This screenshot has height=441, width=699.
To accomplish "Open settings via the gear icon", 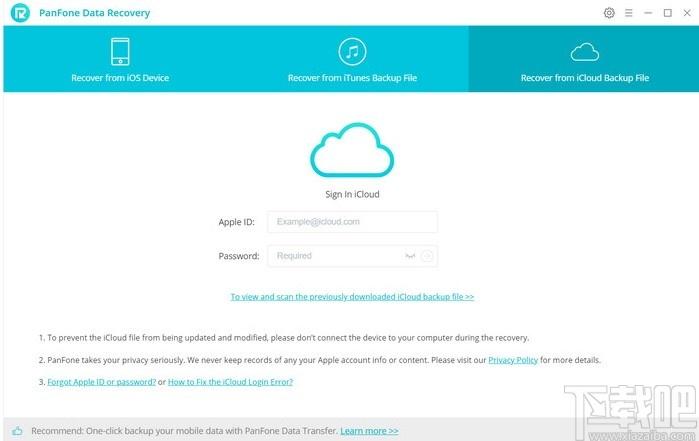I will click(x=609, y=13).
